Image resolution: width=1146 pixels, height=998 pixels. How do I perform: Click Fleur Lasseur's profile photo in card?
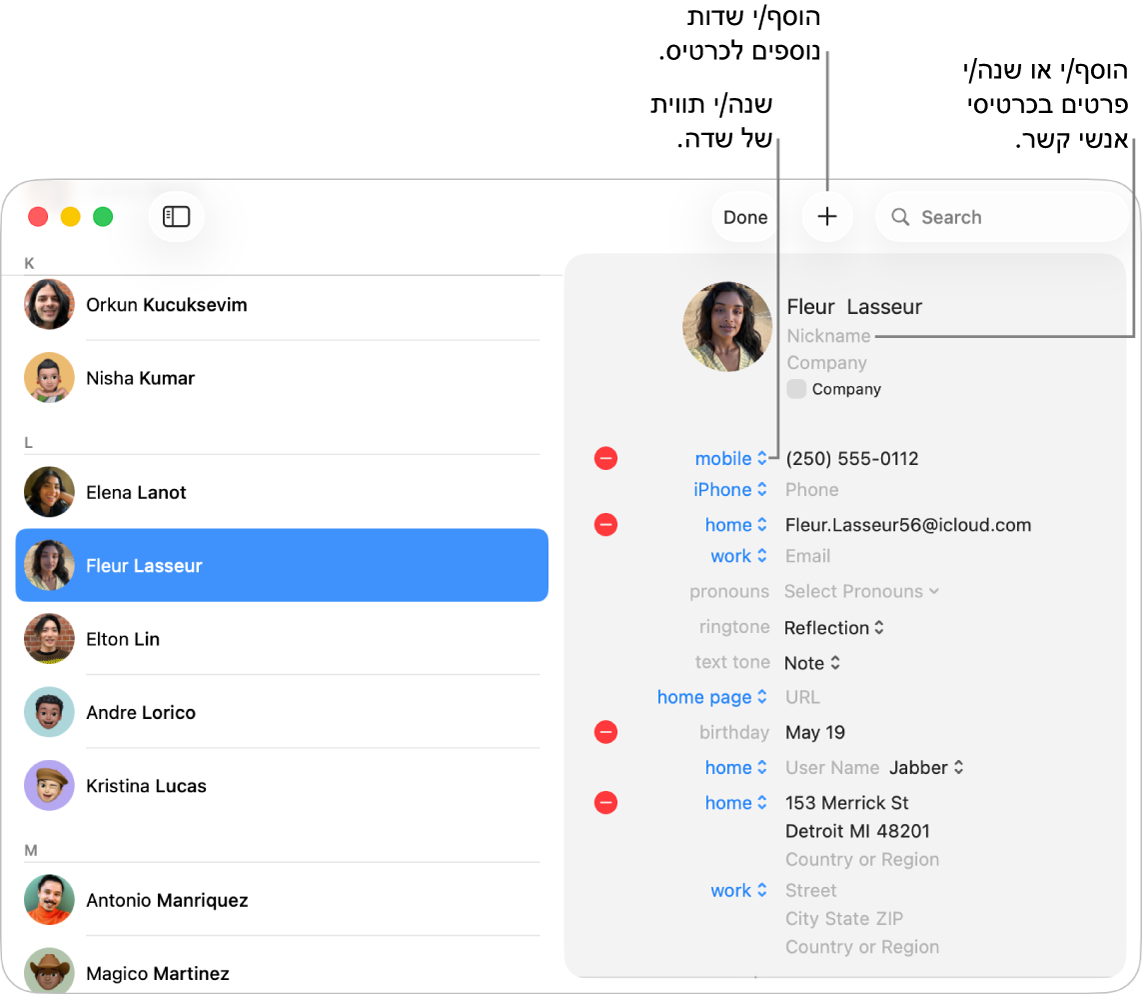[x=726, y=327]
